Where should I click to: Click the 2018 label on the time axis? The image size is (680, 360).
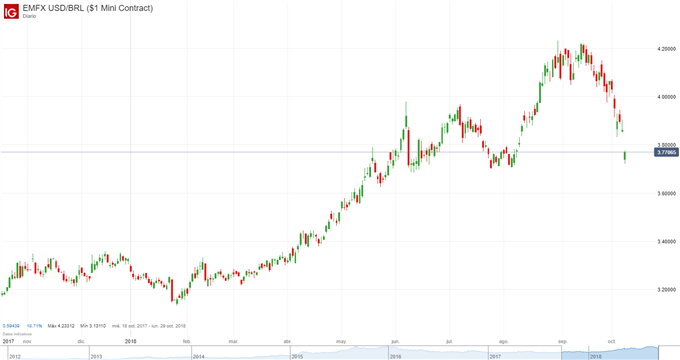pyautogui.click(x=131, y=342)
